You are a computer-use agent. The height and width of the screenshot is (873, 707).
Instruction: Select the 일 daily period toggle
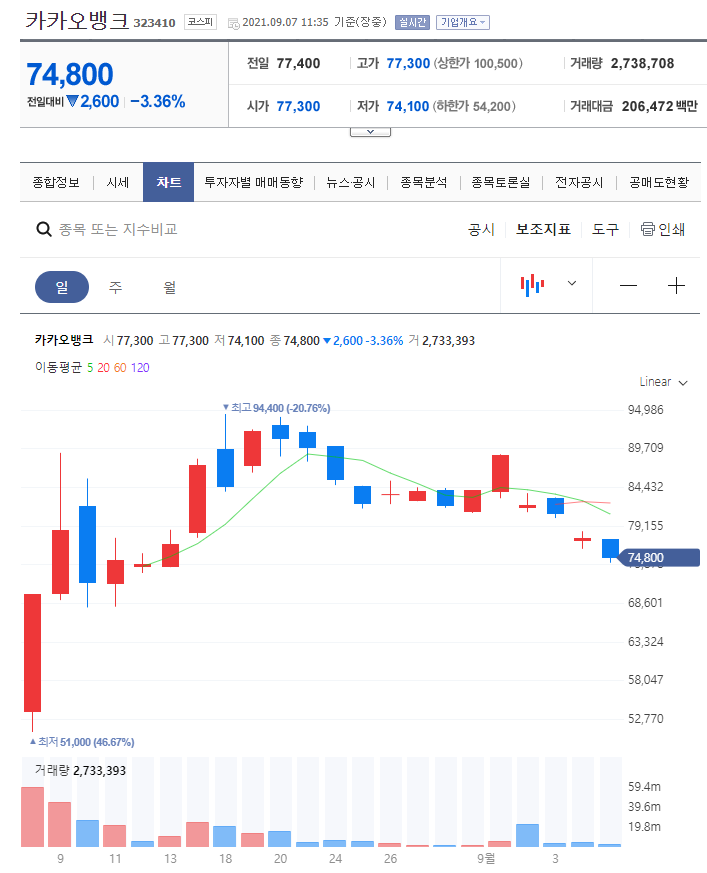(x=62, y=287)
